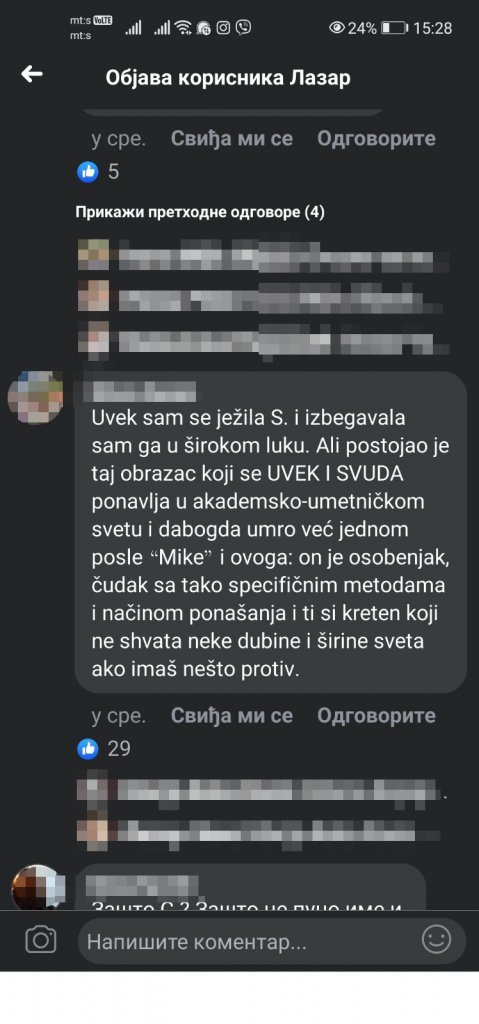Image resolution: width=479 pixels, height=1024 pixels.
Task: Tap the like reaction icon beside 5
Action: pyautogui.click(x=88, y=172)
